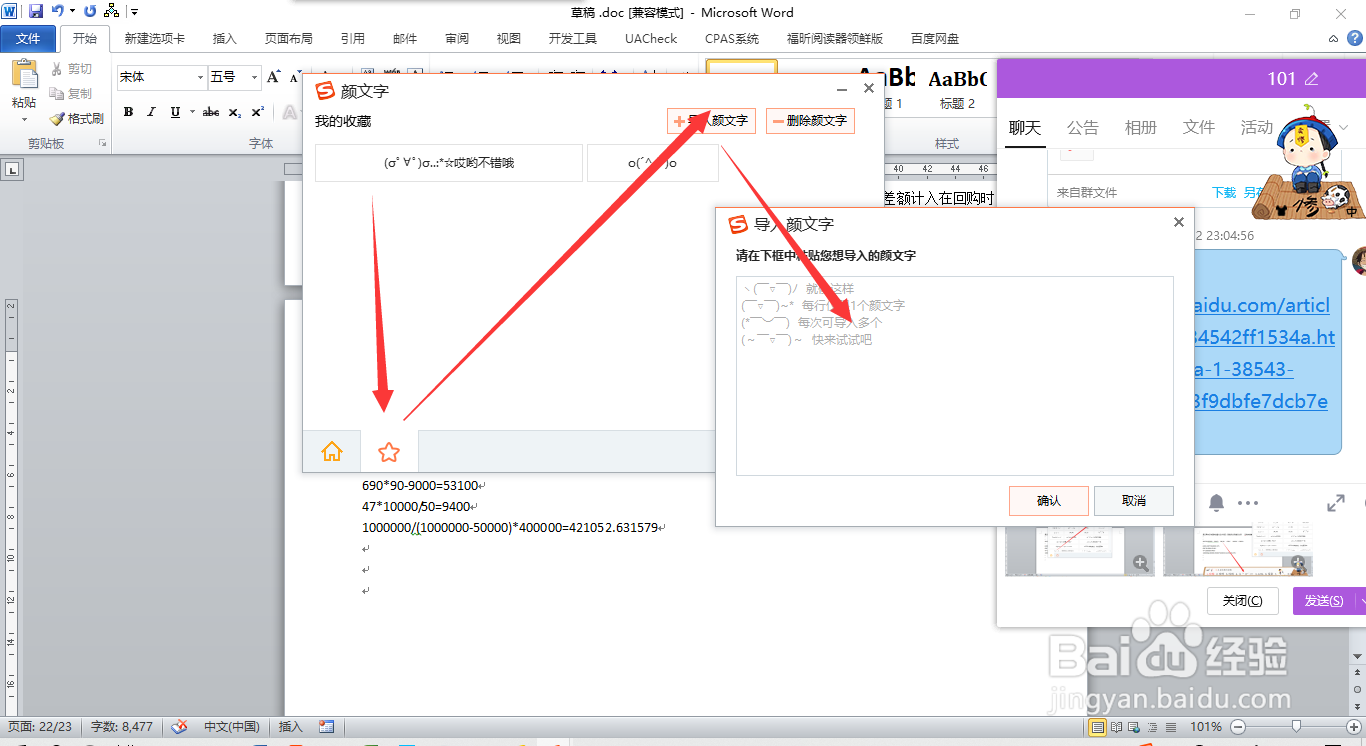Toggle bold formatting
The height and width of the screenshot is (746, 1366).
tap(127, 112)
